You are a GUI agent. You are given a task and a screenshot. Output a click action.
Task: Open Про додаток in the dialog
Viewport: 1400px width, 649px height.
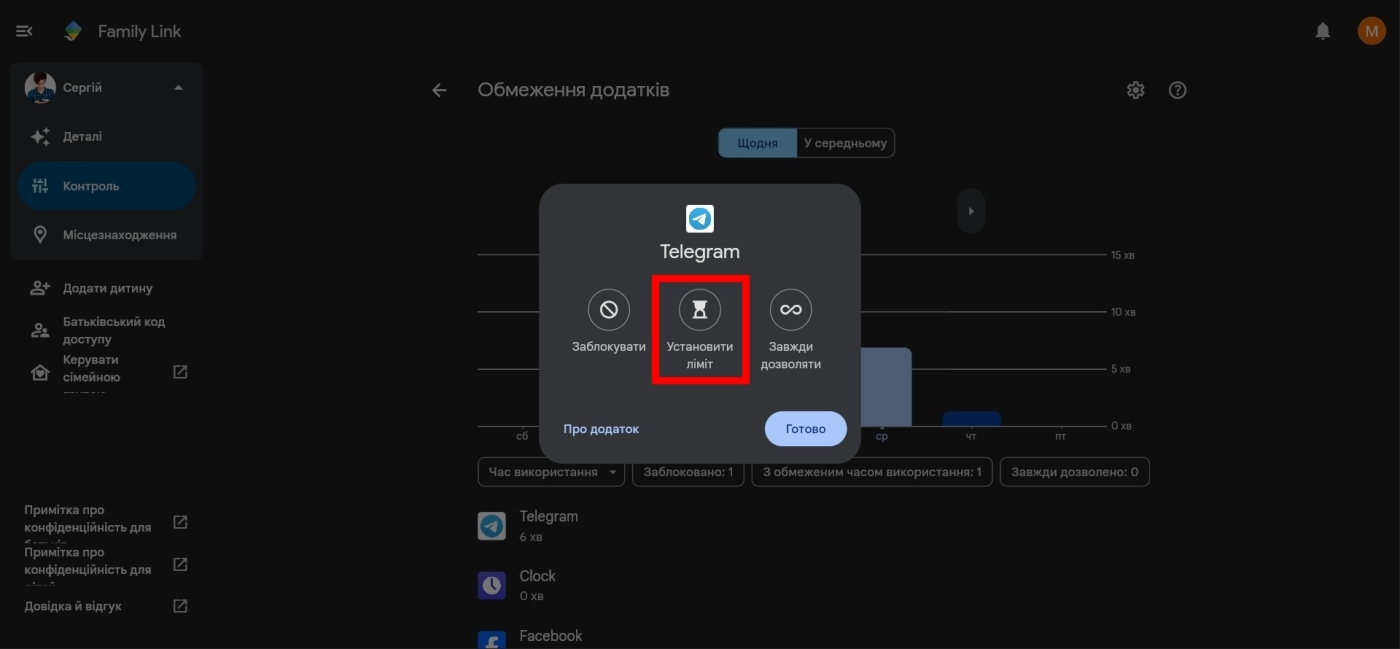pyautogui.click(x=601, y=429)
